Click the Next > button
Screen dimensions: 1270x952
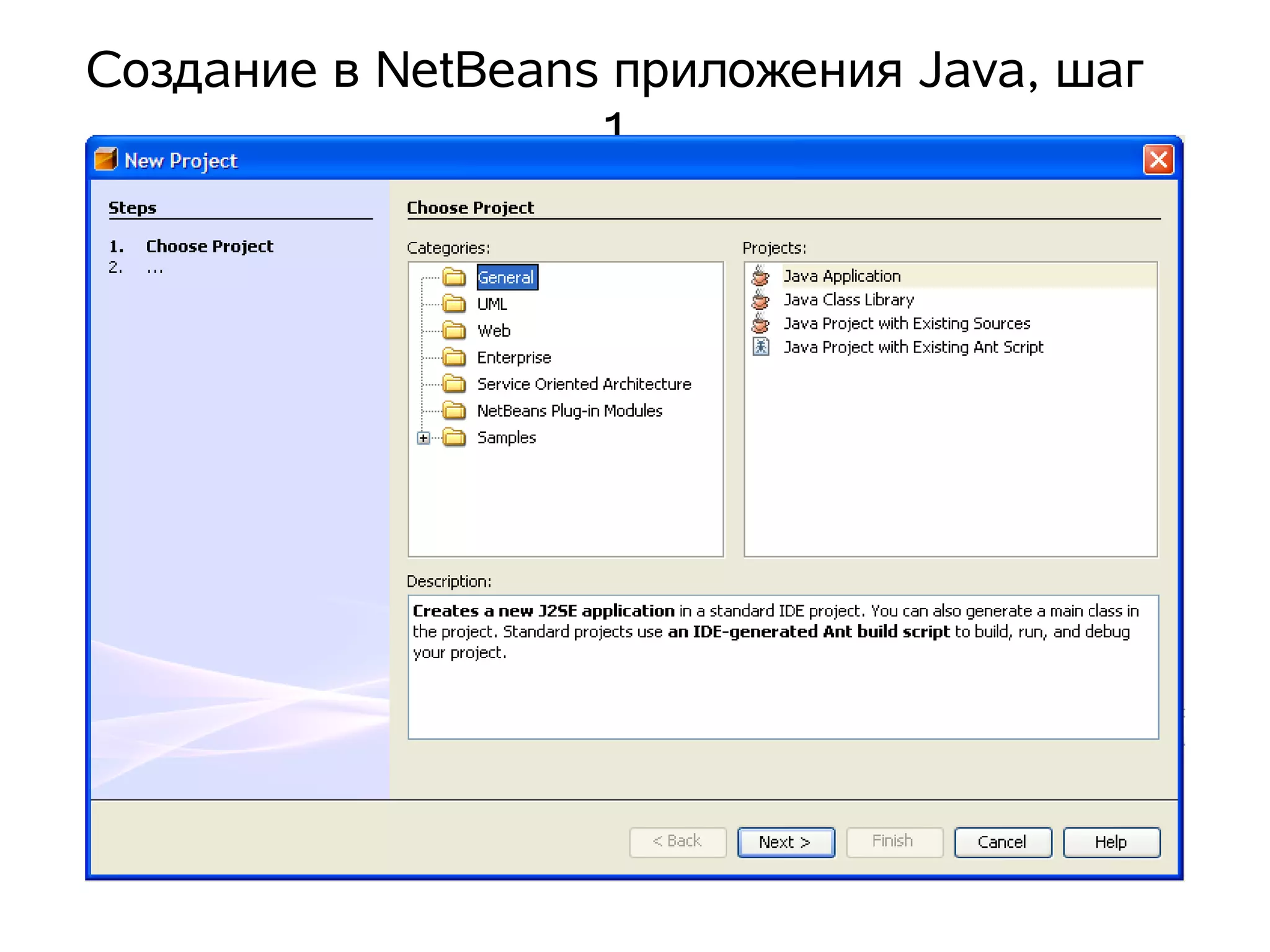pyautogui.click(x=786, y=842)
